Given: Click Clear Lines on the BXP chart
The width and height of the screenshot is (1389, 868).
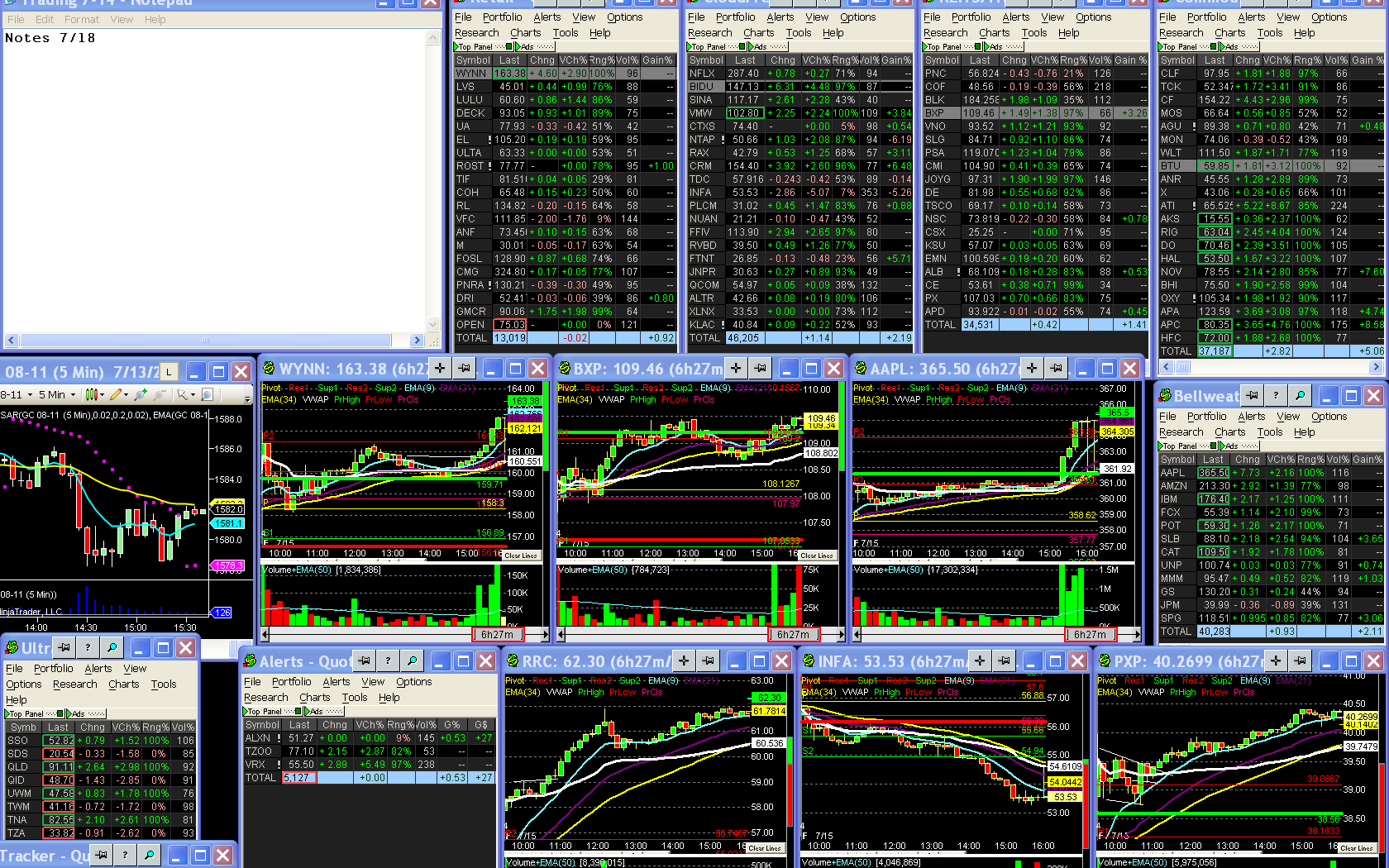Looking at the screenshot, I should (x=817, y=556).
